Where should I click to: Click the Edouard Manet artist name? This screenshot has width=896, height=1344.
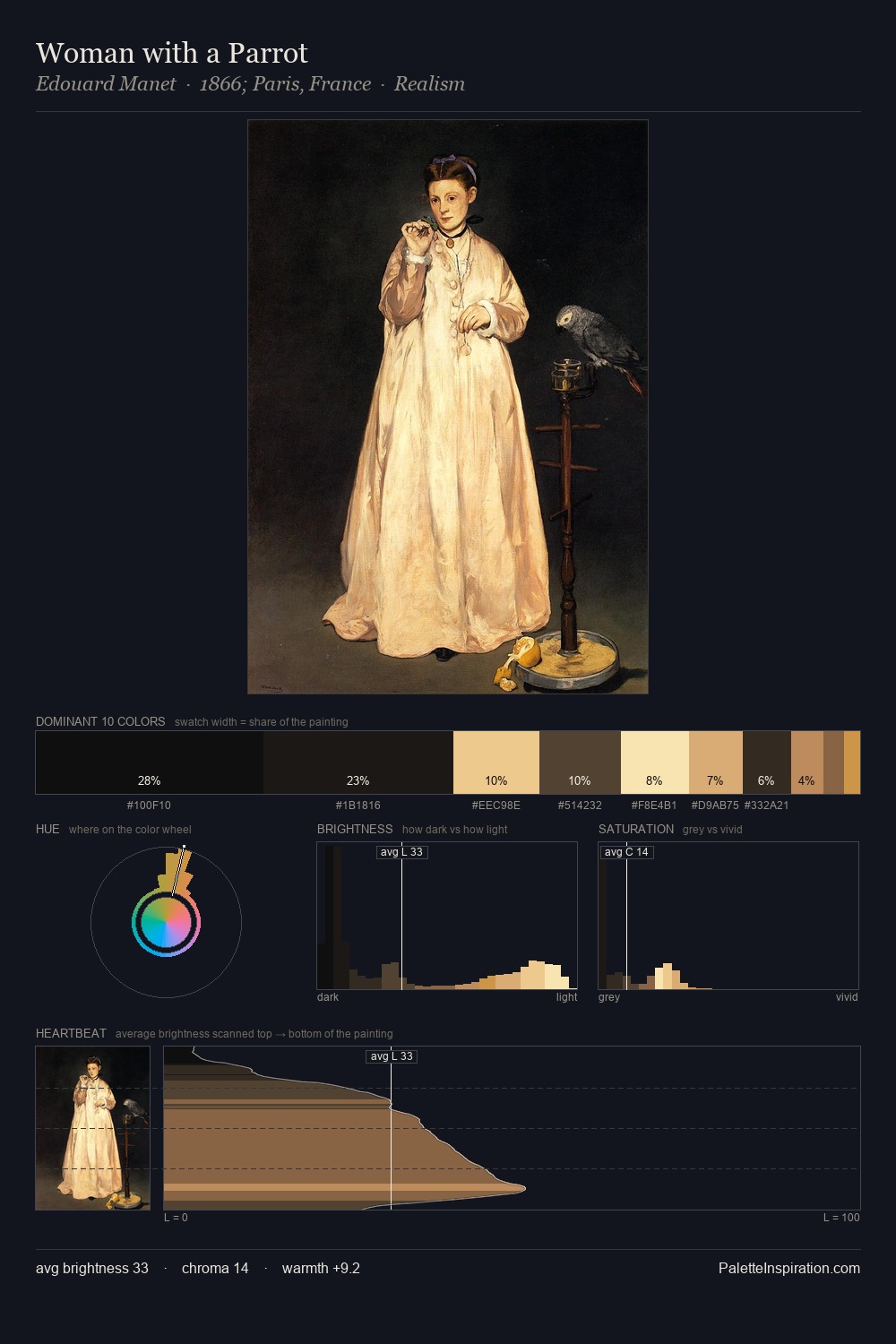coord(106,84)
